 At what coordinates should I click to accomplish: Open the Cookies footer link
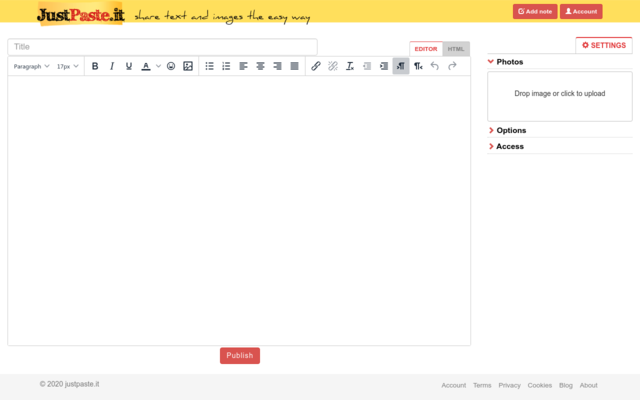[540, 385]
